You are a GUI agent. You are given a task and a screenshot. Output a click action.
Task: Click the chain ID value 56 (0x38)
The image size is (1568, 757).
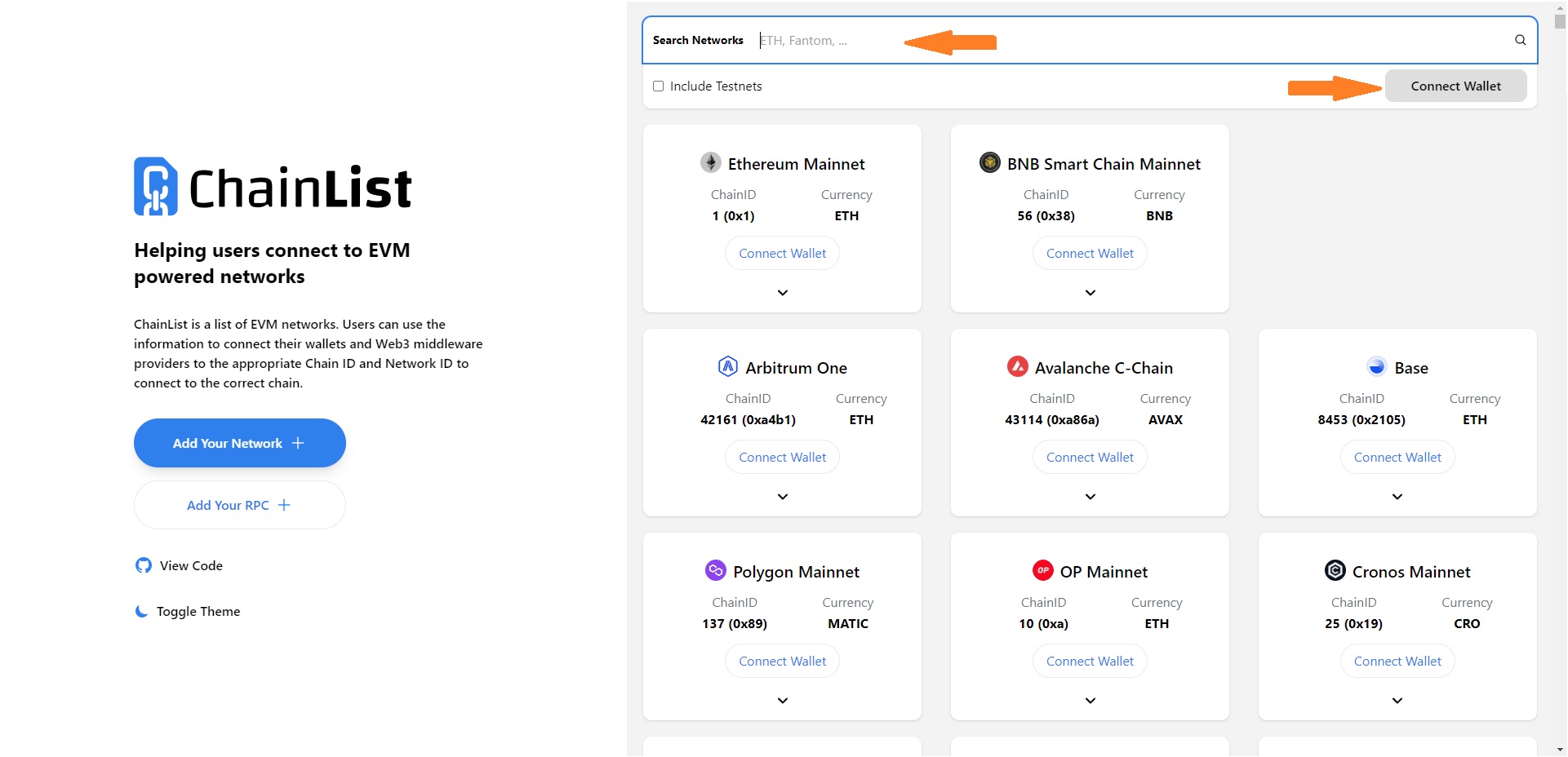[x=1046, y=216]
